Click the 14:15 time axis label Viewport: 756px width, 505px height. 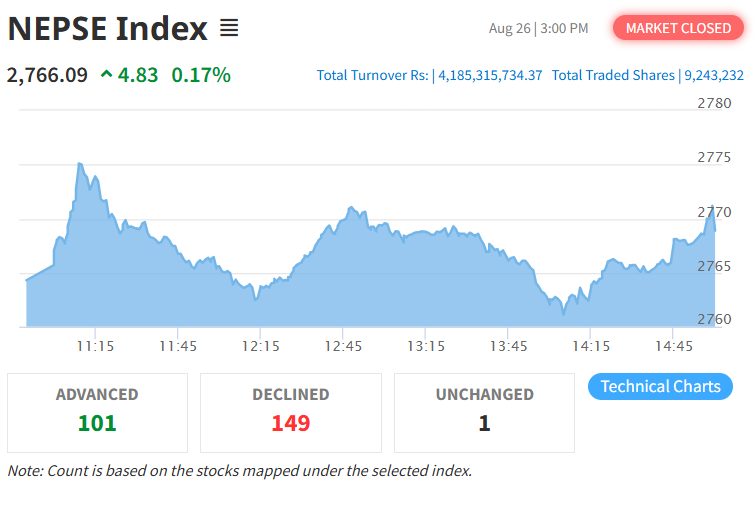[591, 346]
